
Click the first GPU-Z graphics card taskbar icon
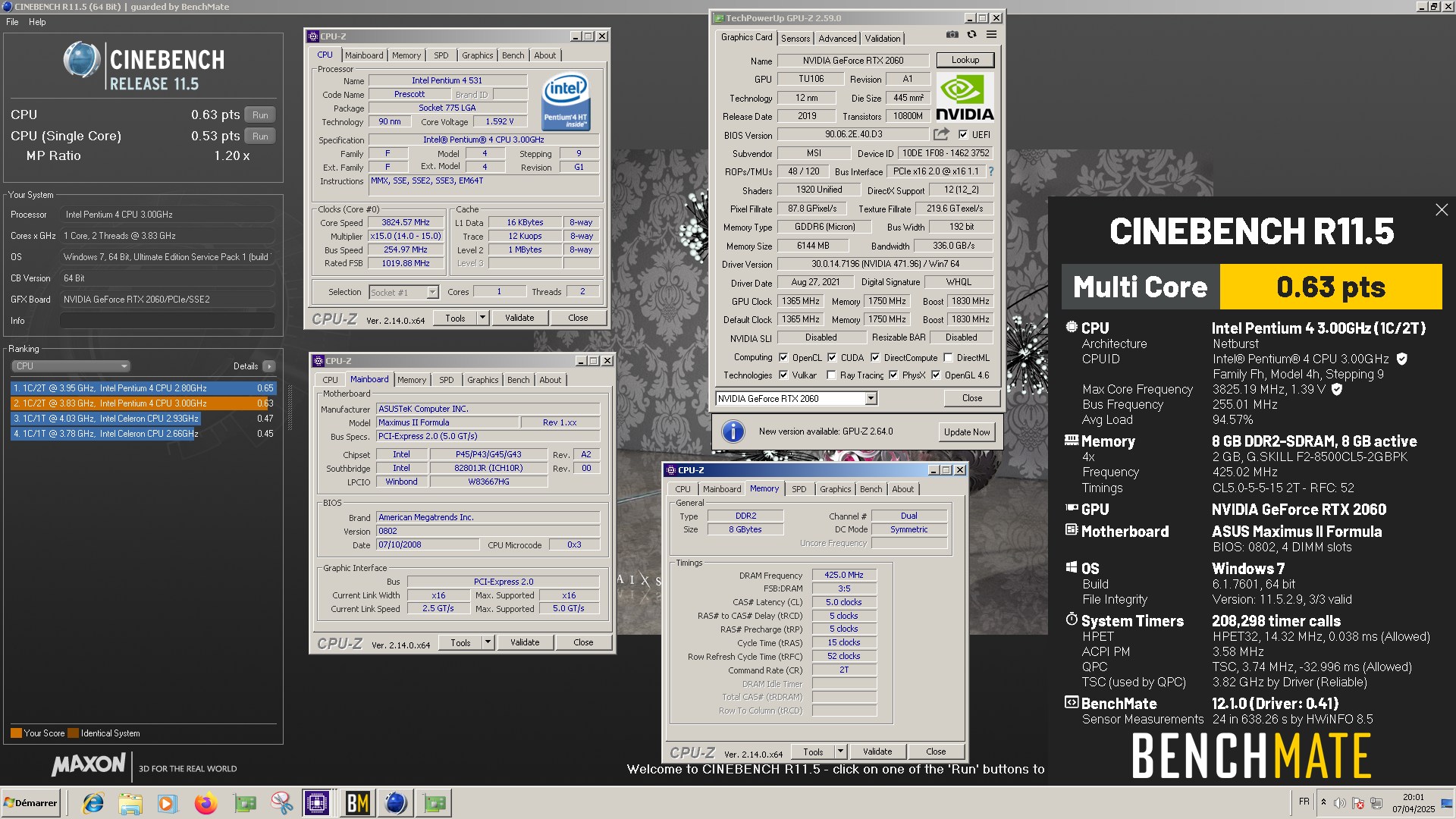[244, 803]
